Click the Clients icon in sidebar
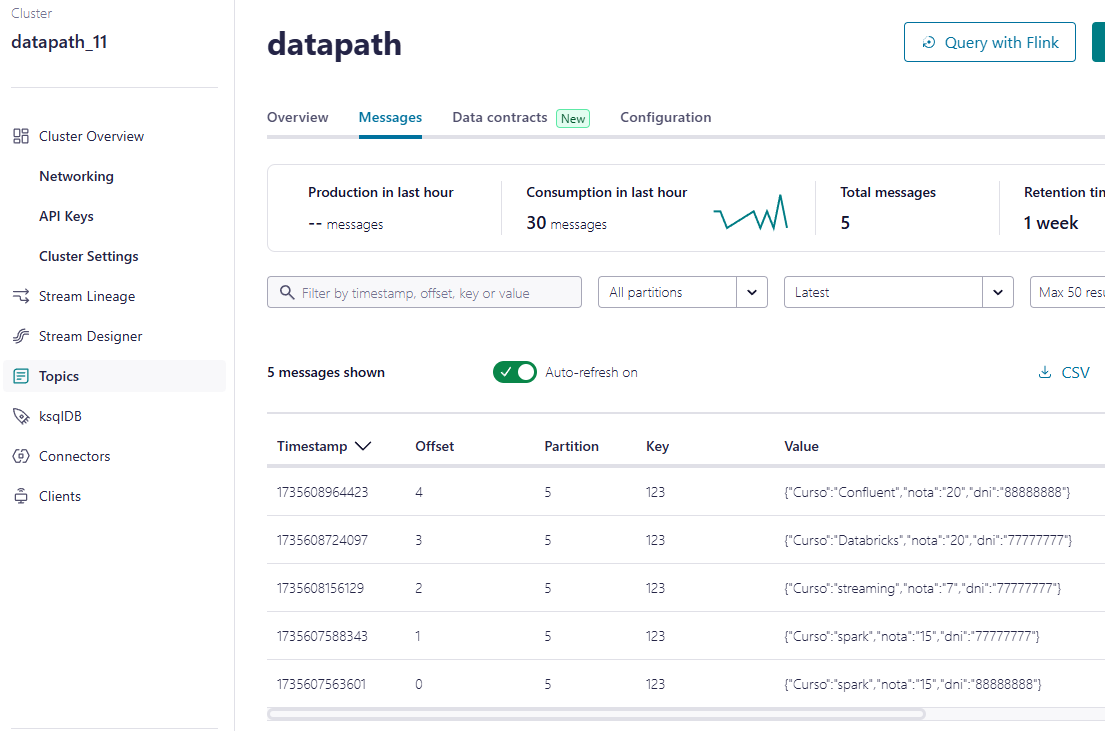 pos(21,496)
